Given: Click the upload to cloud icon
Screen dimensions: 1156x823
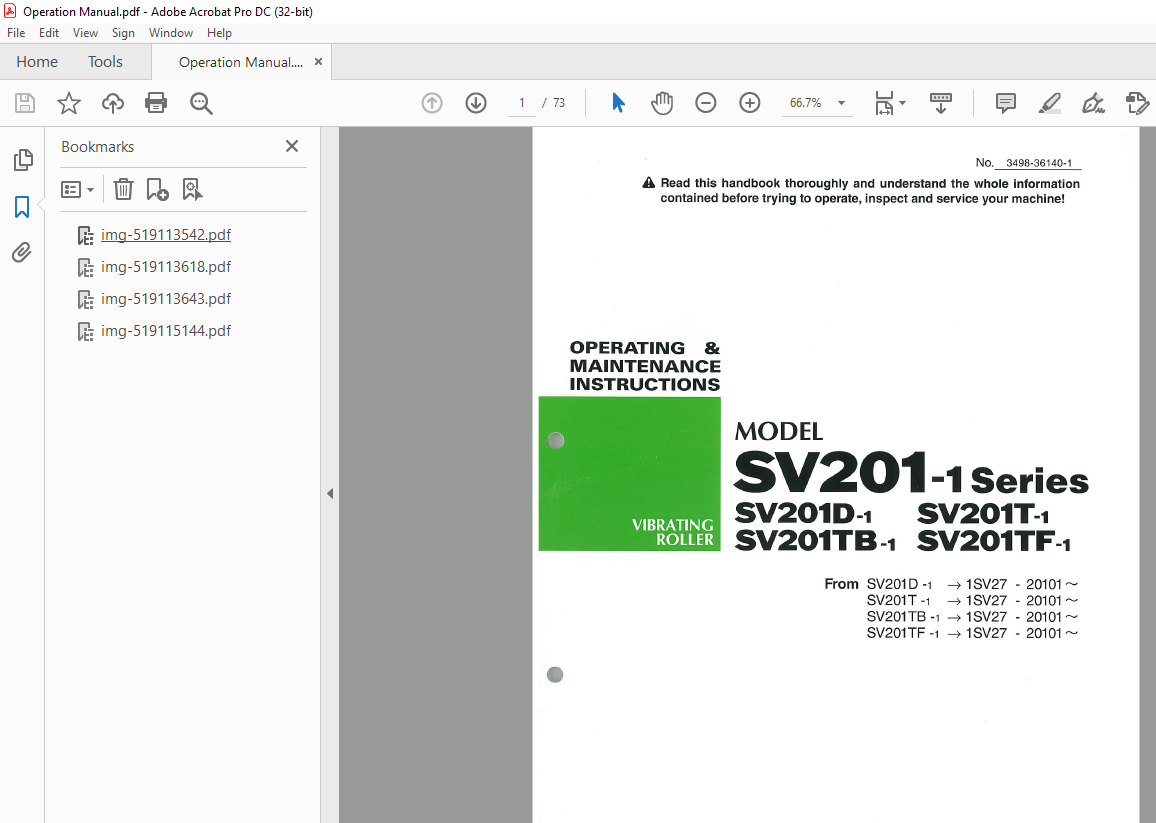Looking at the screenshot, I should pos(113,103).
